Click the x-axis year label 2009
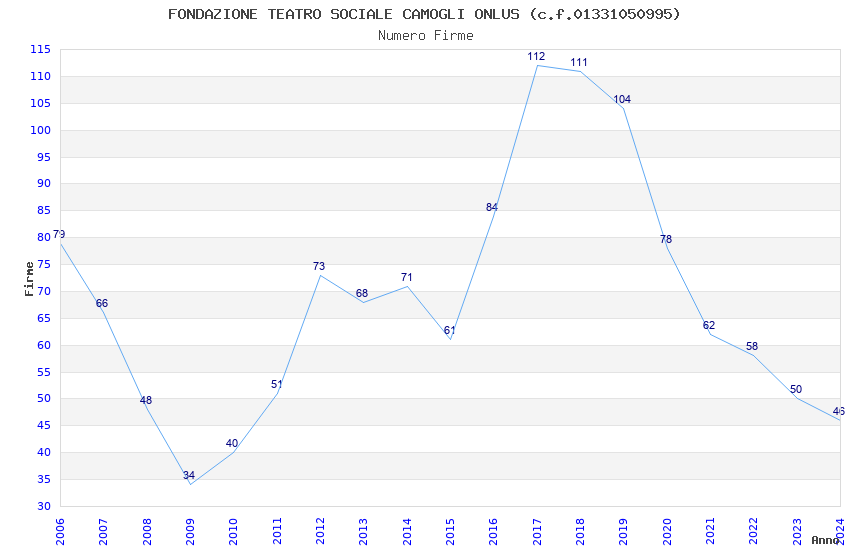This screenshot has width=850, height=550. [x=190, y=531]
